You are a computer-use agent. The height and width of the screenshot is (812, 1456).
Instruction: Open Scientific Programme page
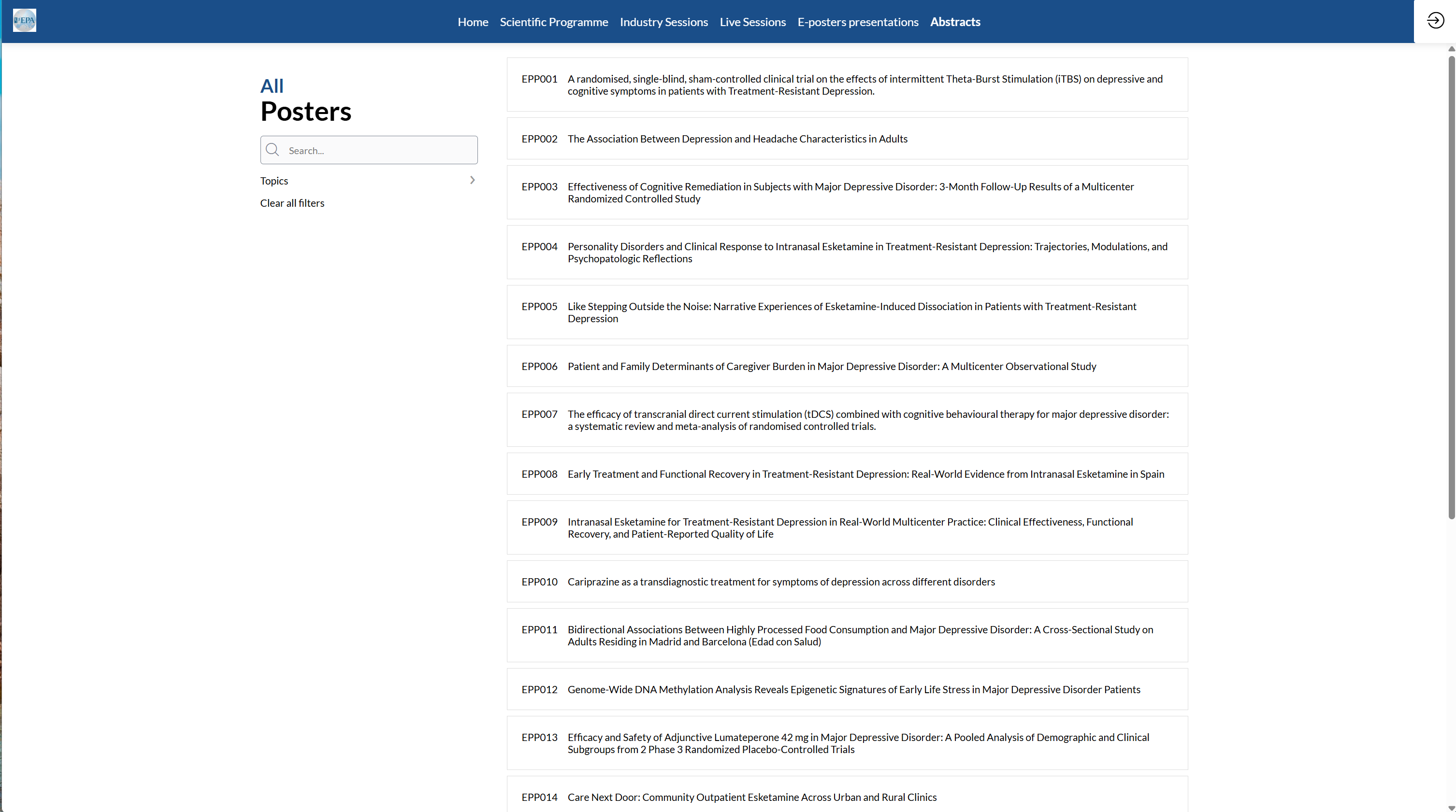click(553, 22)
